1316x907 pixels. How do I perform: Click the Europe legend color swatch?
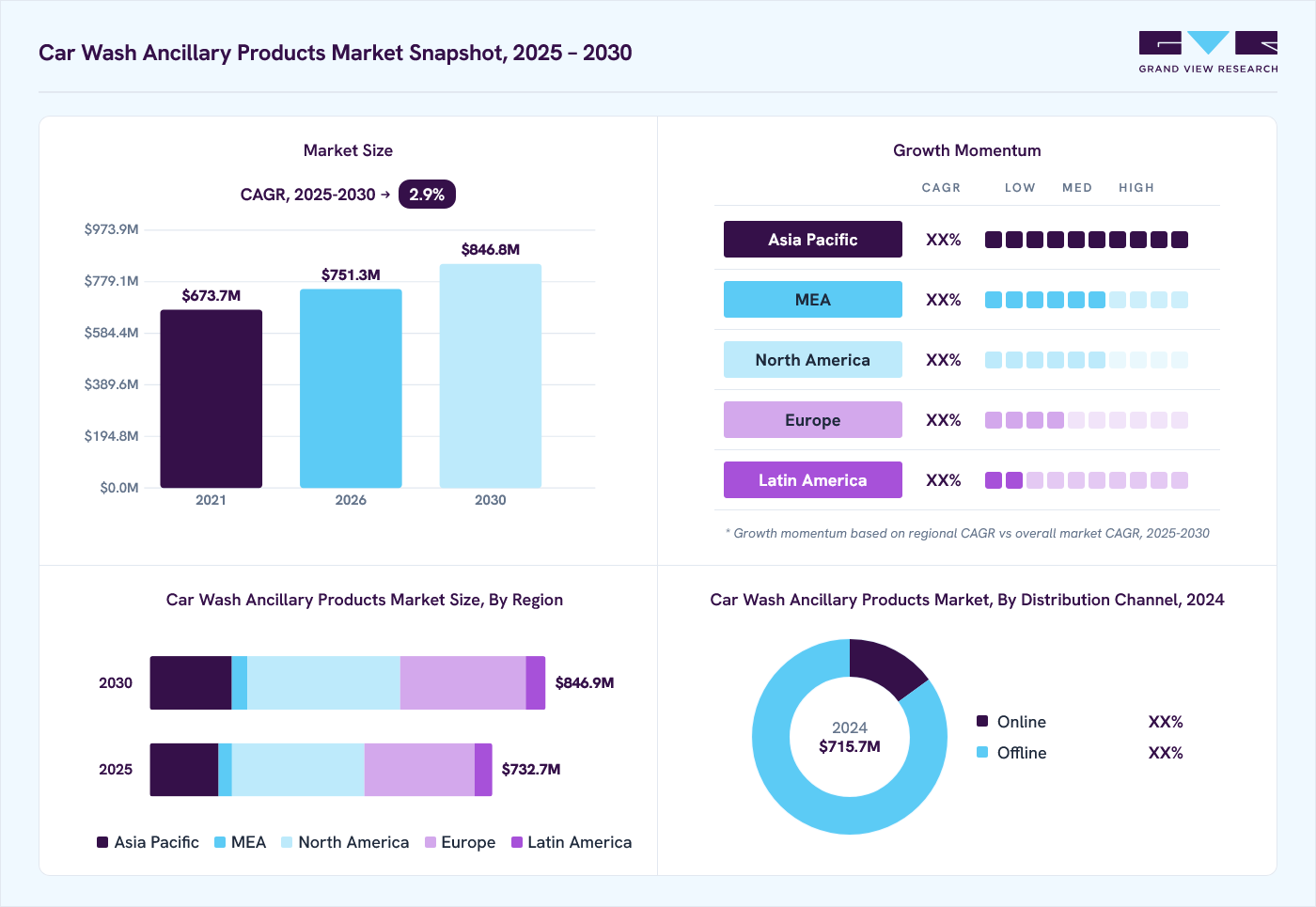(x=431, y=842)
